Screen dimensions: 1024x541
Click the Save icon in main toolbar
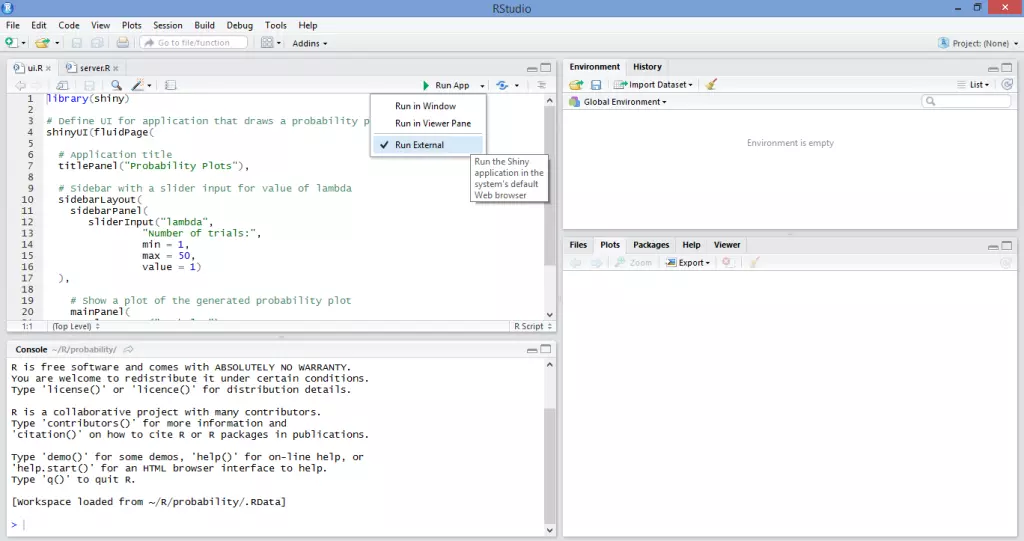[x=76, y=42]
